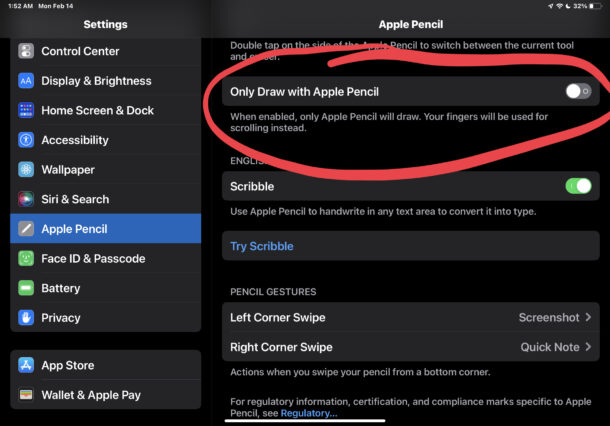Select the Home Screen & Dock icon

point(26,110)
